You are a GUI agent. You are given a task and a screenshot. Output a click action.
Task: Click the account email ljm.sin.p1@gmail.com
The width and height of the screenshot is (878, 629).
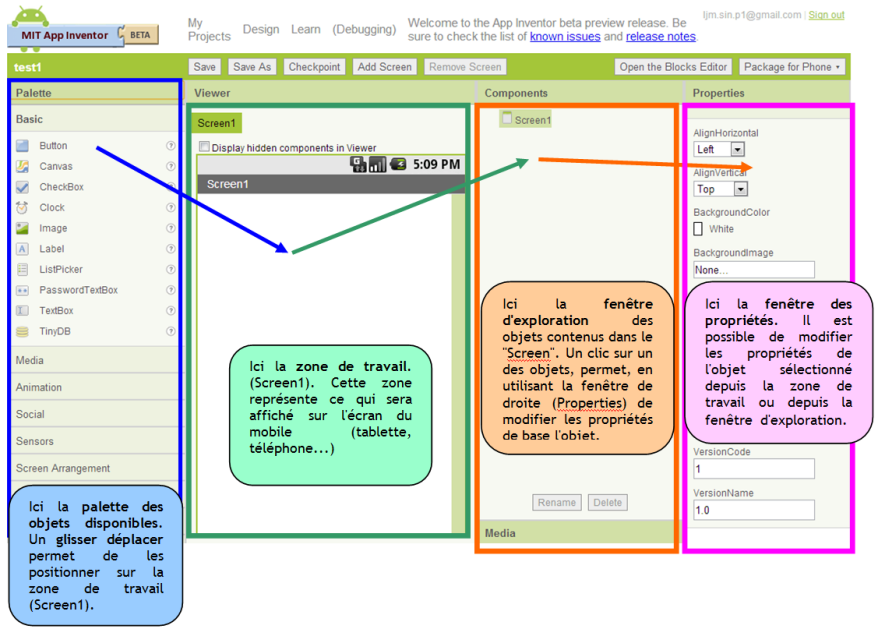click(752, 15)
